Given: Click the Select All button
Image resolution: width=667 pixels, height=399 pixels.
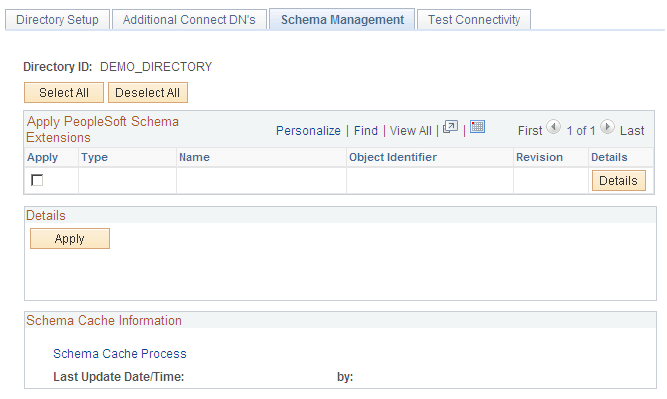Looking at the screenshot, I should coord(64,93).
